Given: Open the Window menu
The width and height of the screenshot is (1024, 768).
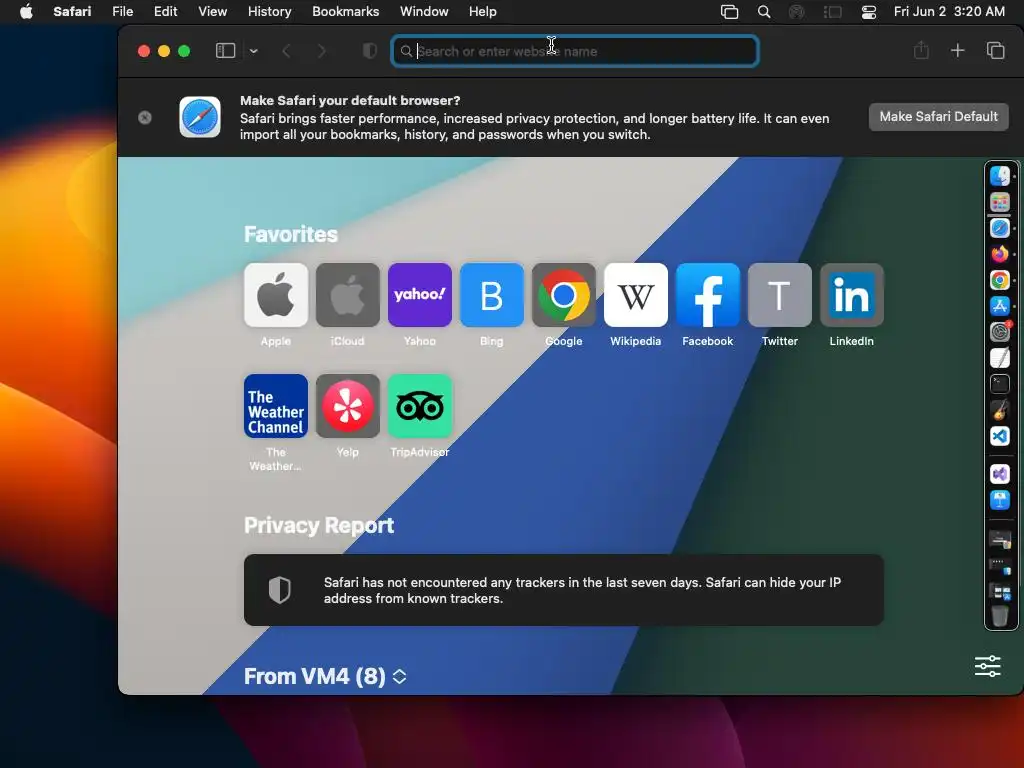Looking at the screenshot, I should coord(424,12).
